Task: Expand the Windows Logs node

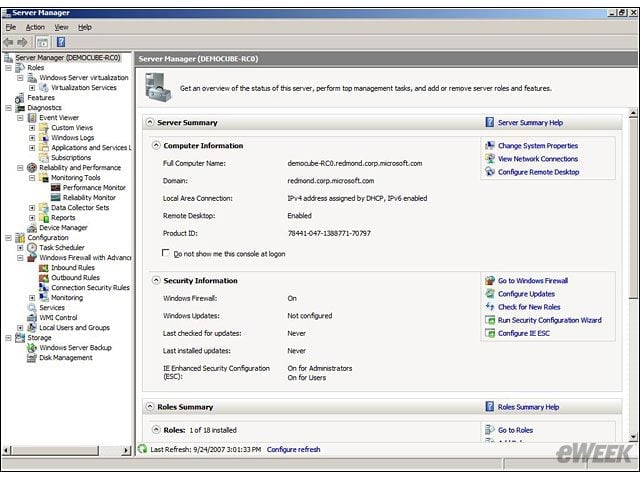Action: [x=32, y=138]
